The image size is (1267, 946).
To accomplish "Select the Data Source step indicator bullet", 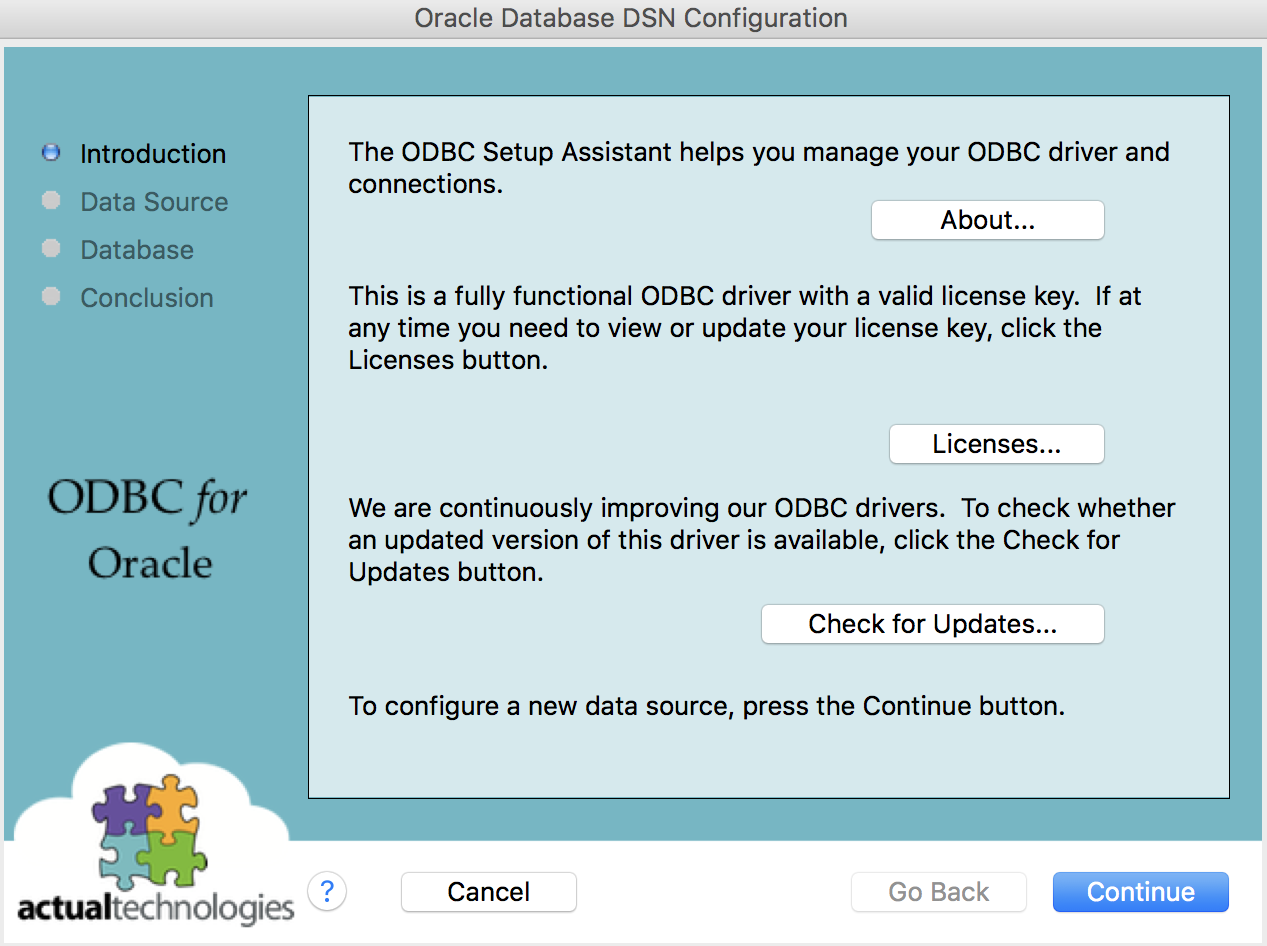I will click(51, 200).
